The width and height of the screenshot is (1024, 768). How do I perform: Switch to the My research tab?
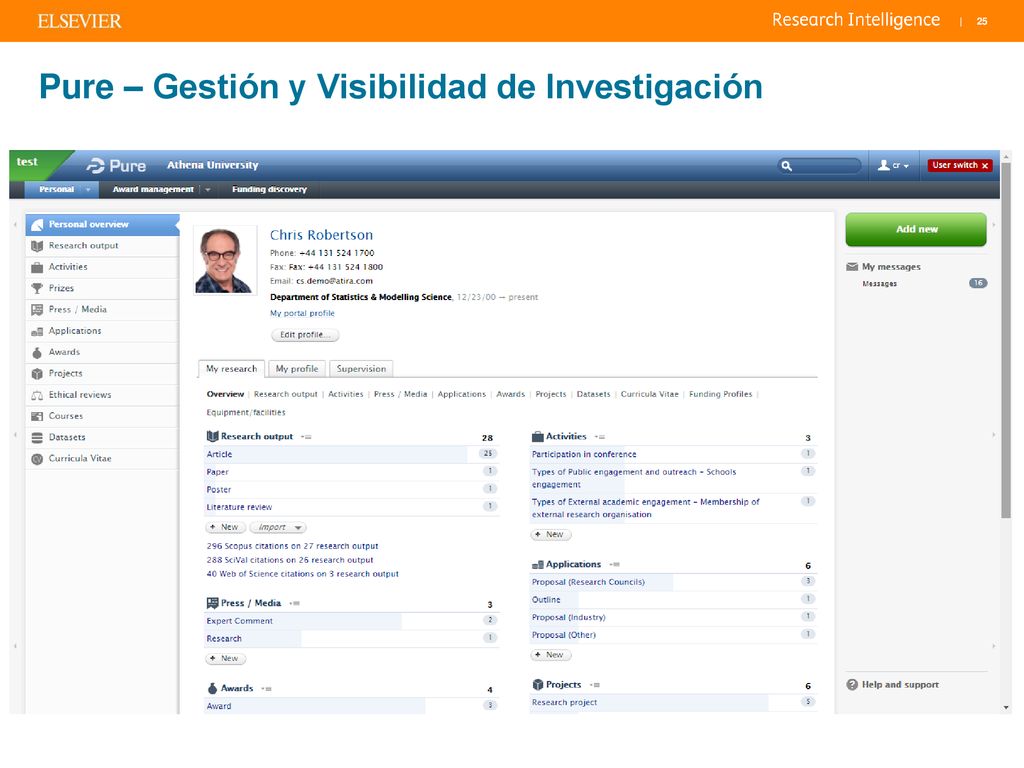point(232,369)
